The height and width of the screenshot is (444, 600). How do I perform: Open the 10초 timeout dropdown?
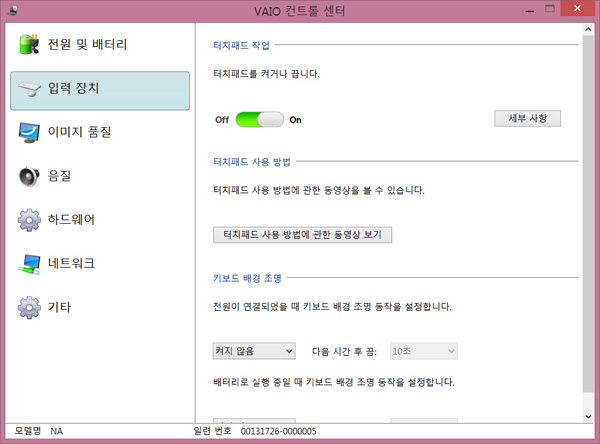point(424,351)
